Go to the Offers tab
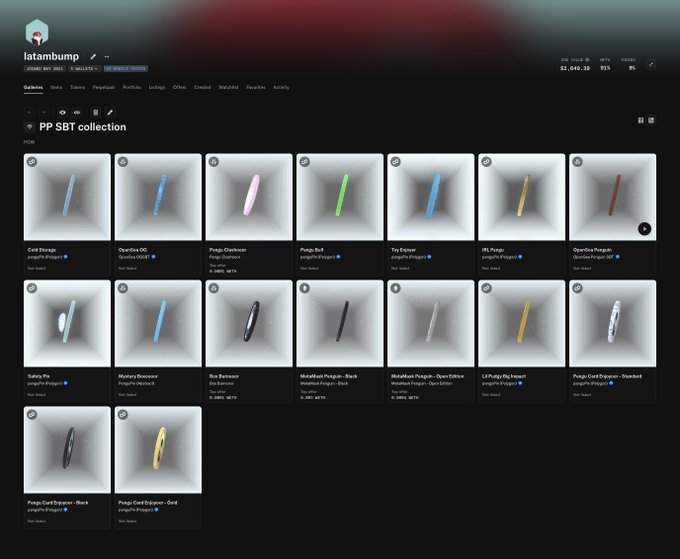 coord(180,87)
